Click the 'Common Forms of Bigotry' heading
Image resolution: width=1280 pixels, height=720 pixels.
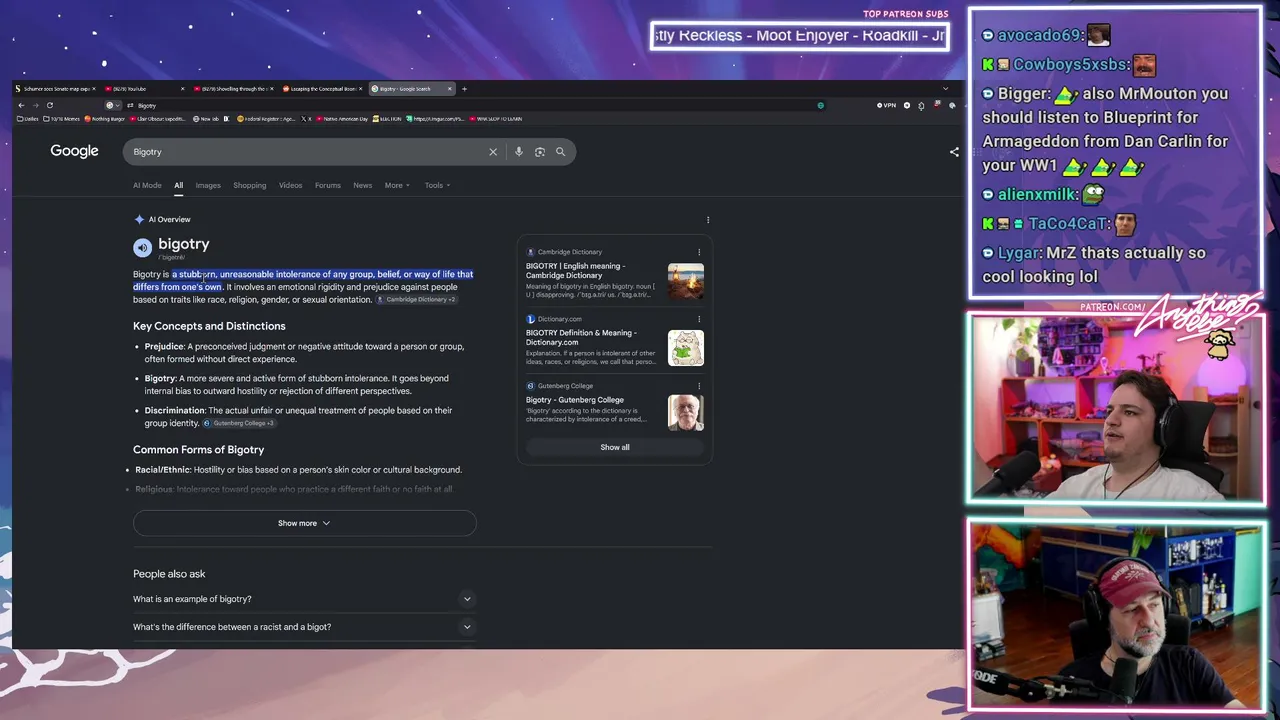(x=198, y=450)
